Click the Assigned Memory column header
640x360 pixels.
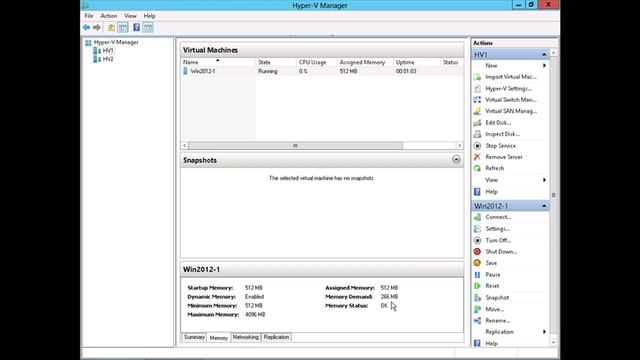pos(365,62)
